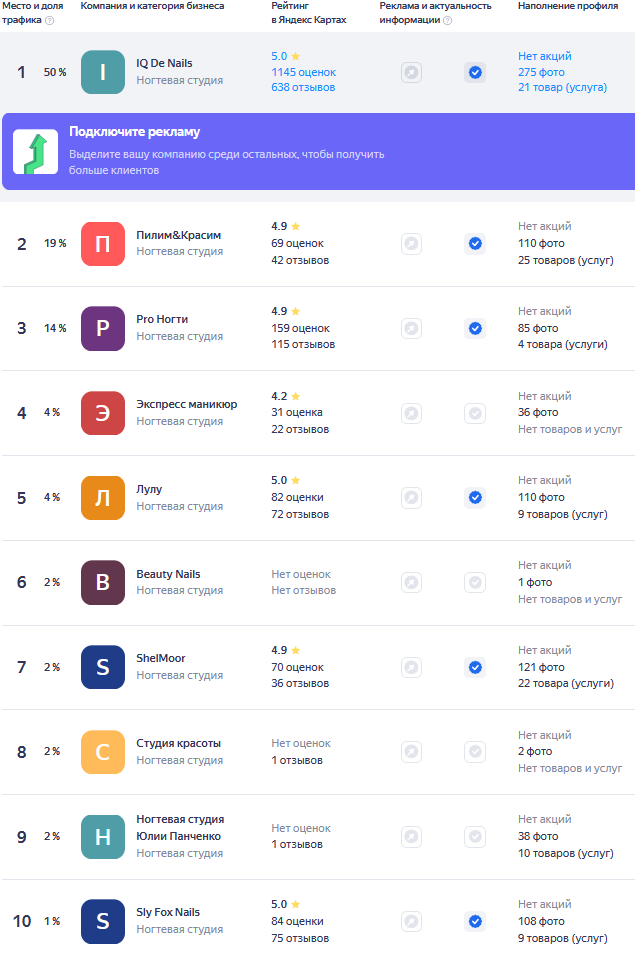Open the 'Подключите рекламу' banner
Image resolution: width=635 pixels, height=960 pixels.
[318, 151]
